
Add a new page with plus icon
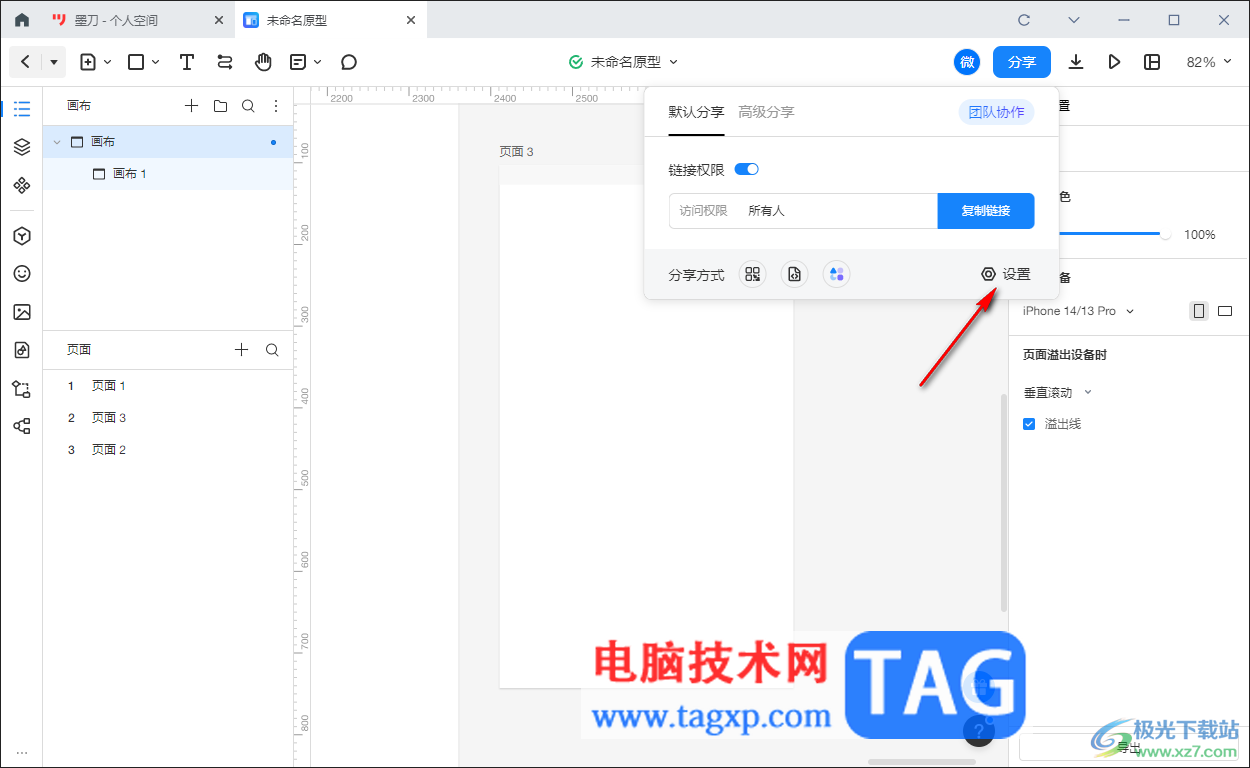tap(241, 350)
